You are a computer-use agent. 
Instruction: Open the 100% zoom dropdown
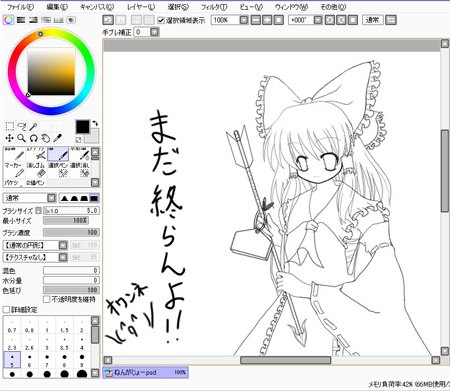pos(244,20)
